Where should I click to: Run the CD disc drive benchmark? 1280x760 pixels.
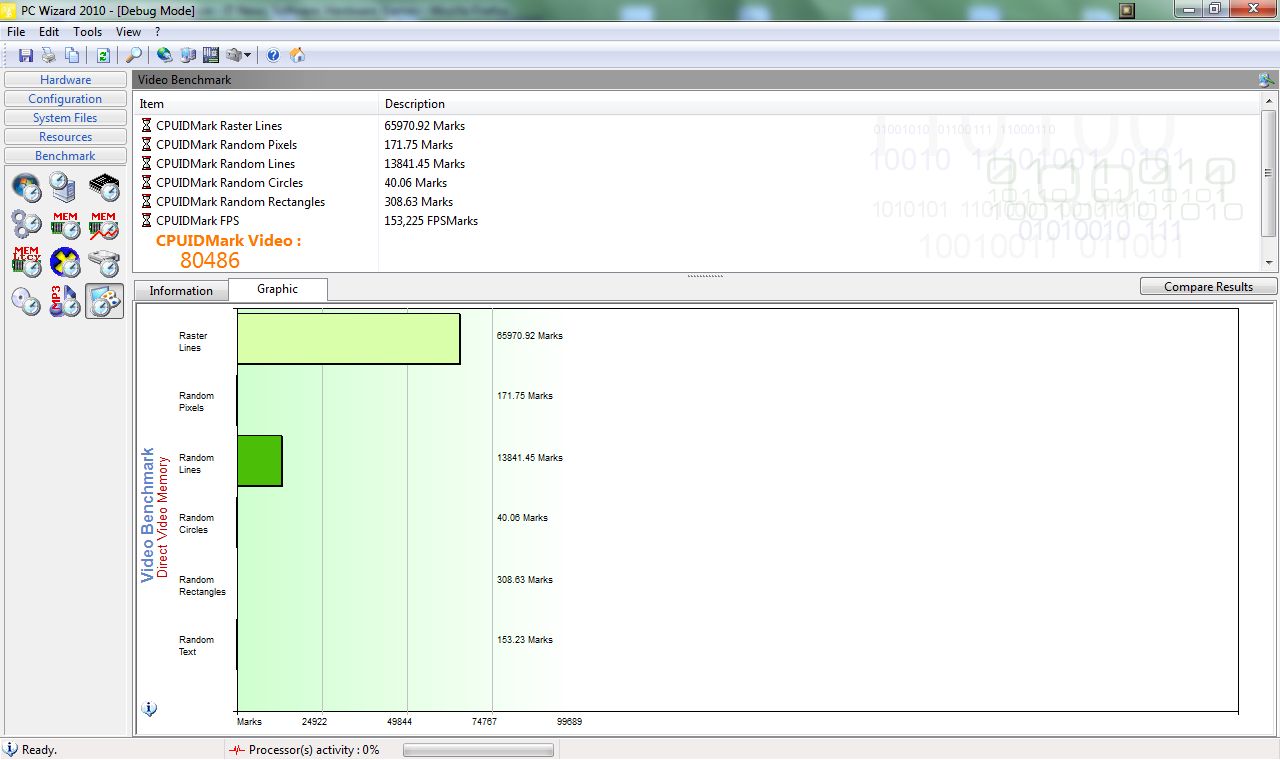27,301
